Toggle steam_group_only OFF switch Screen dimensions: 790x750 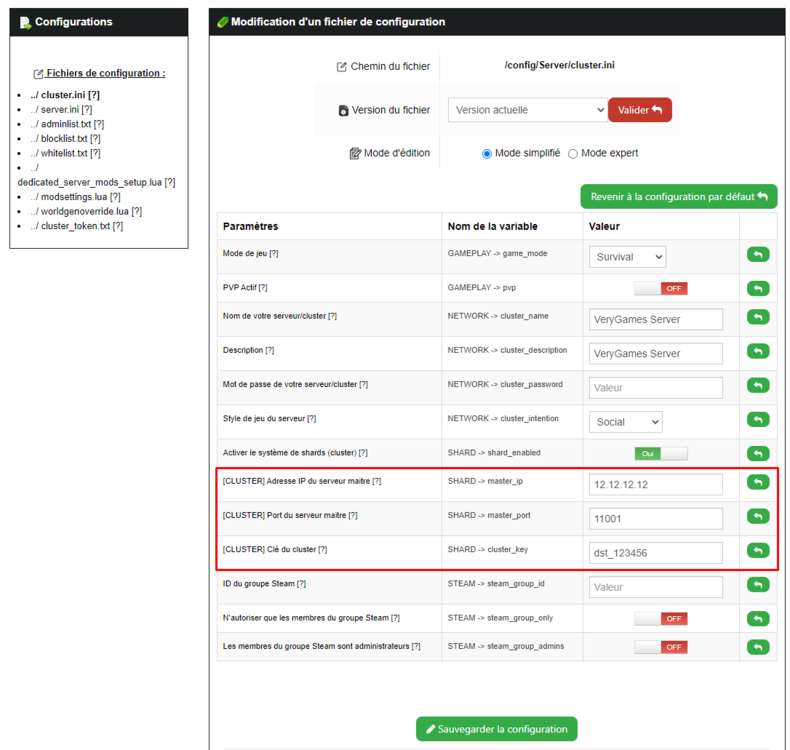point(661,618)
